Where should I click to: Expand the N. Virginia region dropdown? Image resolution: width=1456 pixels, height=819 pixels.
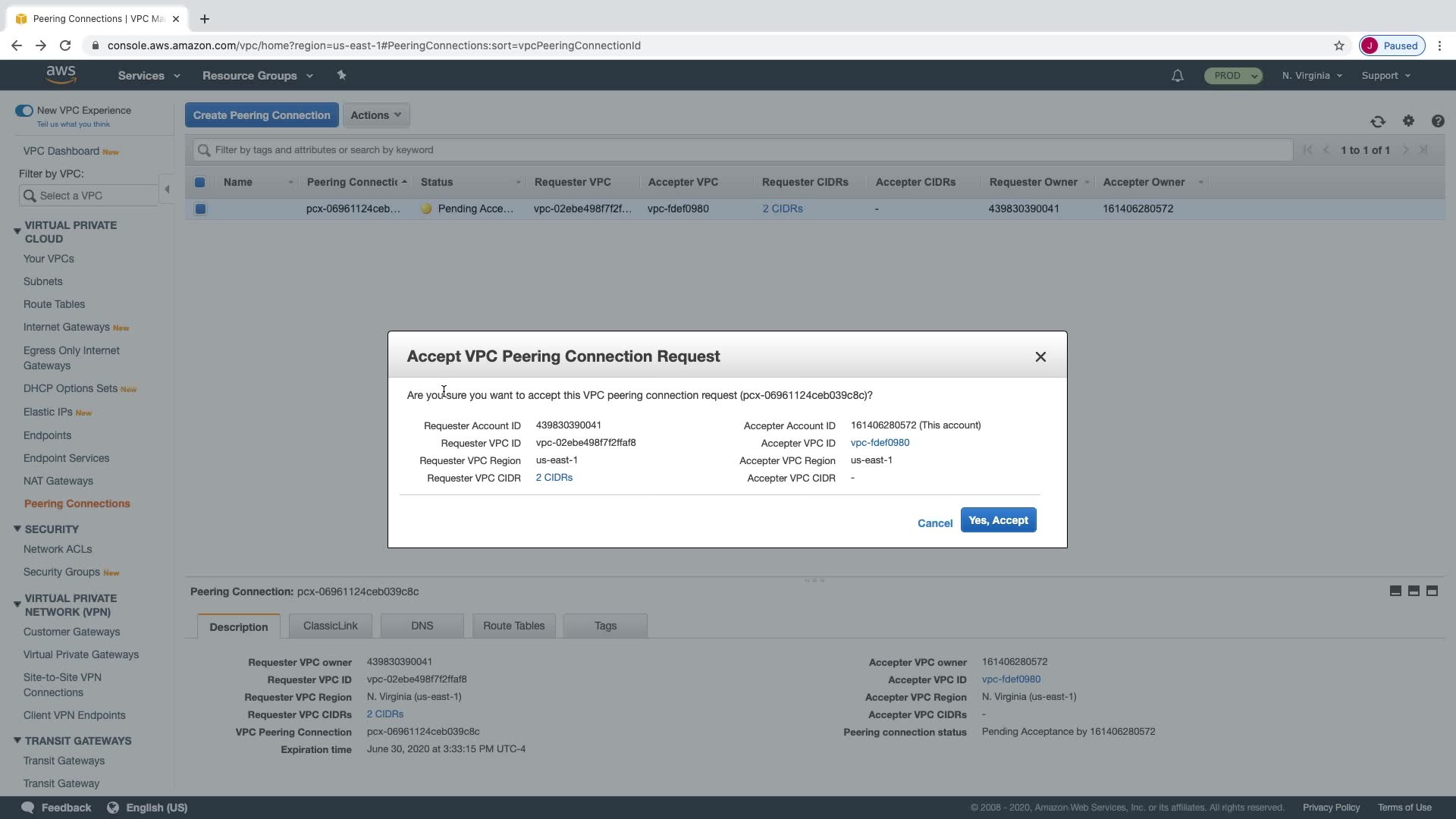tap(1312, 76)
